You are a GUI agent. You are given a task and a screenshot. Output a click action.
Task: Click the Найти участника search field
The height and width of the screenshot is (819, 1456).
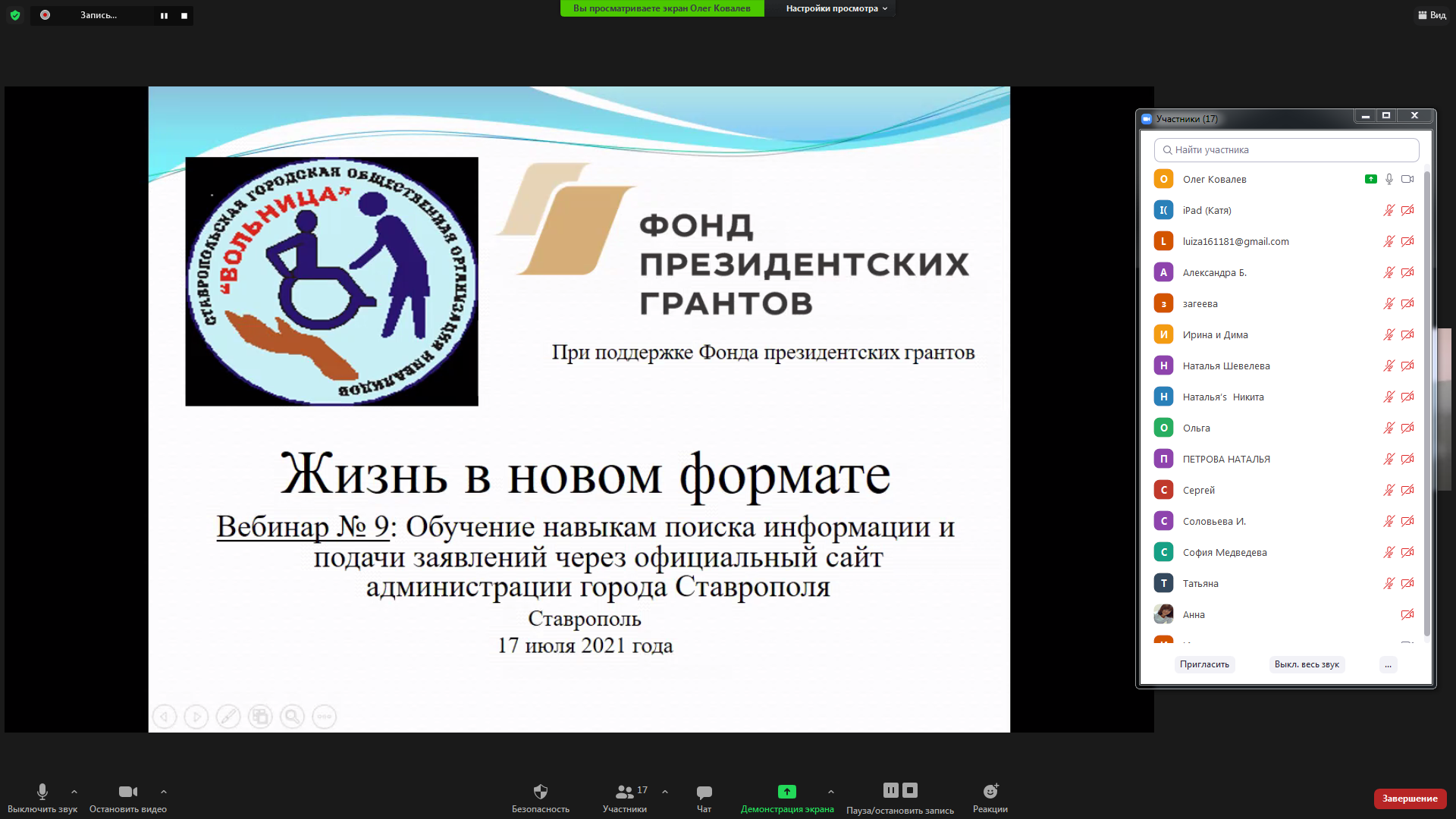(1287, 150)
